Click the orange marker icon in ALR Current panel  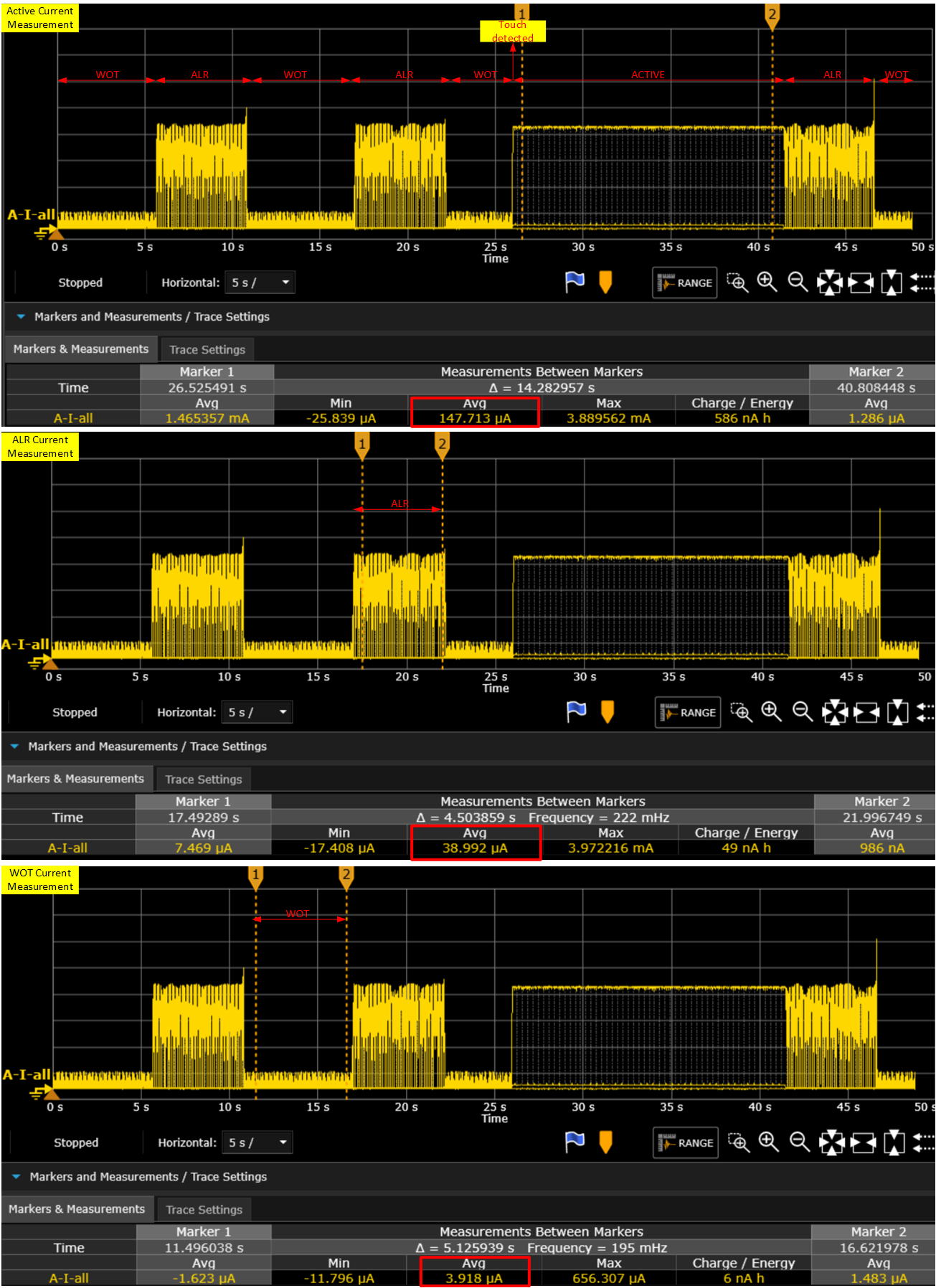point(608,712)
